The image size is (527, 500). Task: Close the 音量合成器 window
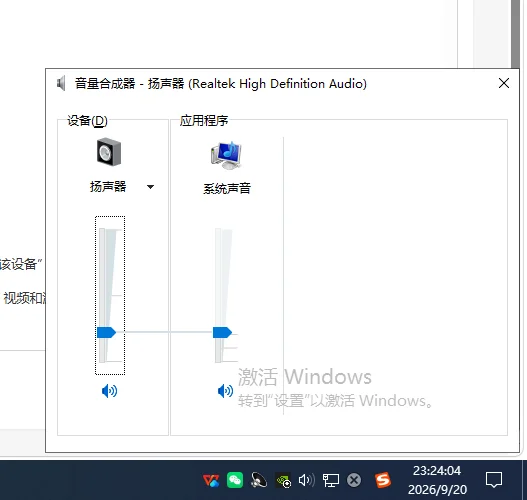503,83
